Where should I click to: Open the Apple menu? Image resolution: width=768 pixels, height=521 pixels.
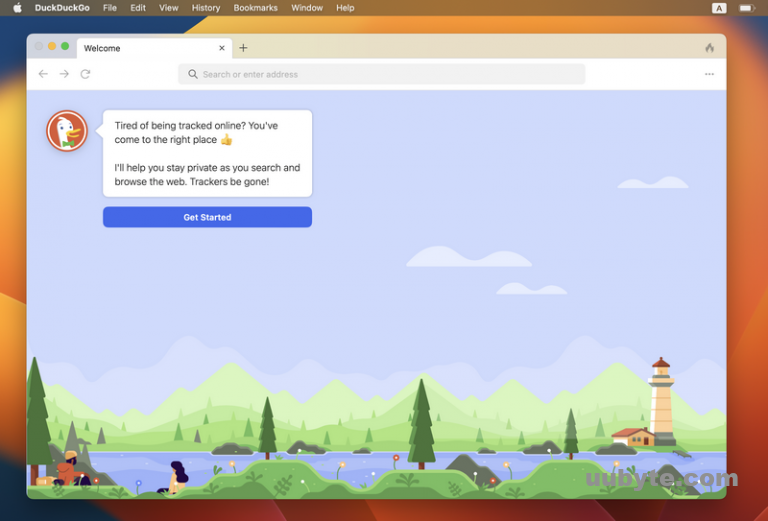click(17, 8)
